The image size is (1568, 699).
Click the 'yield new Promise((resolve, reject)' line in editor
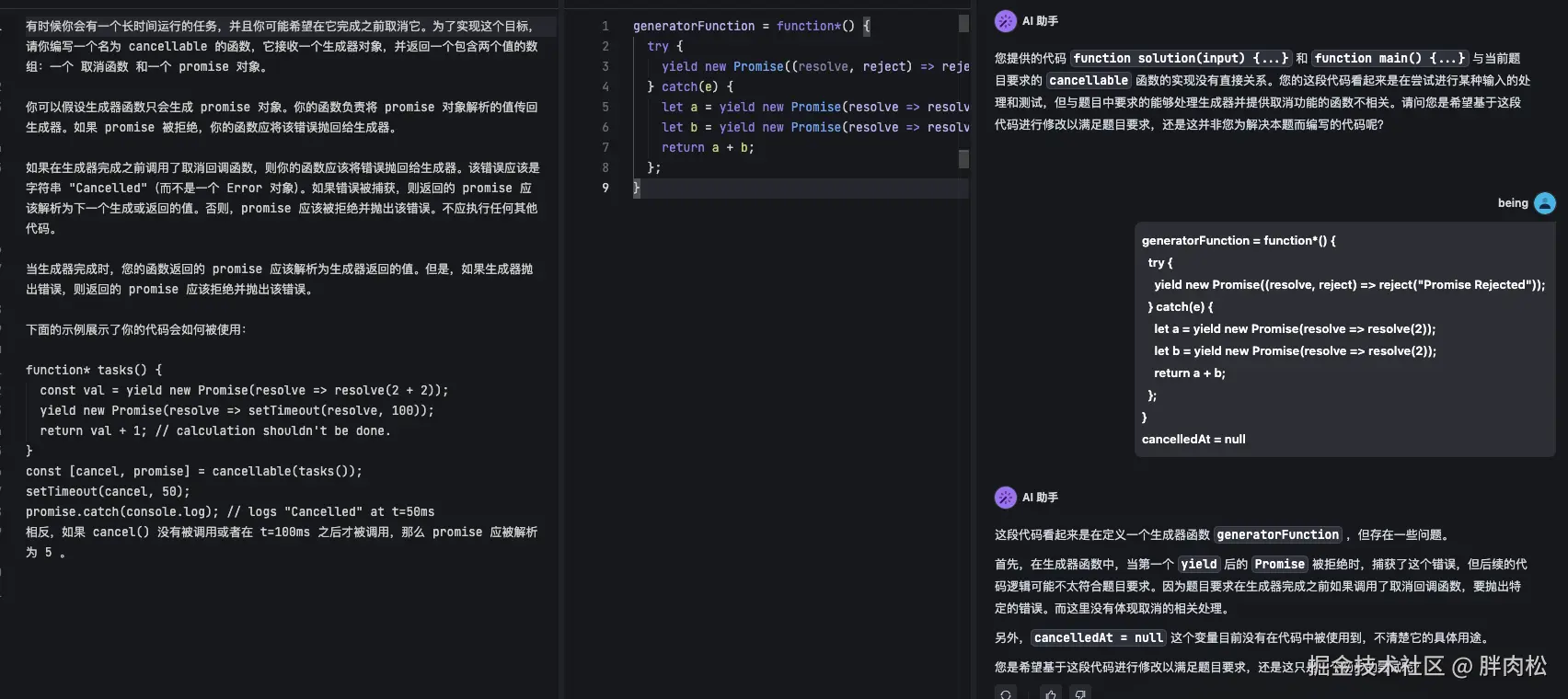tap(814, 66)
